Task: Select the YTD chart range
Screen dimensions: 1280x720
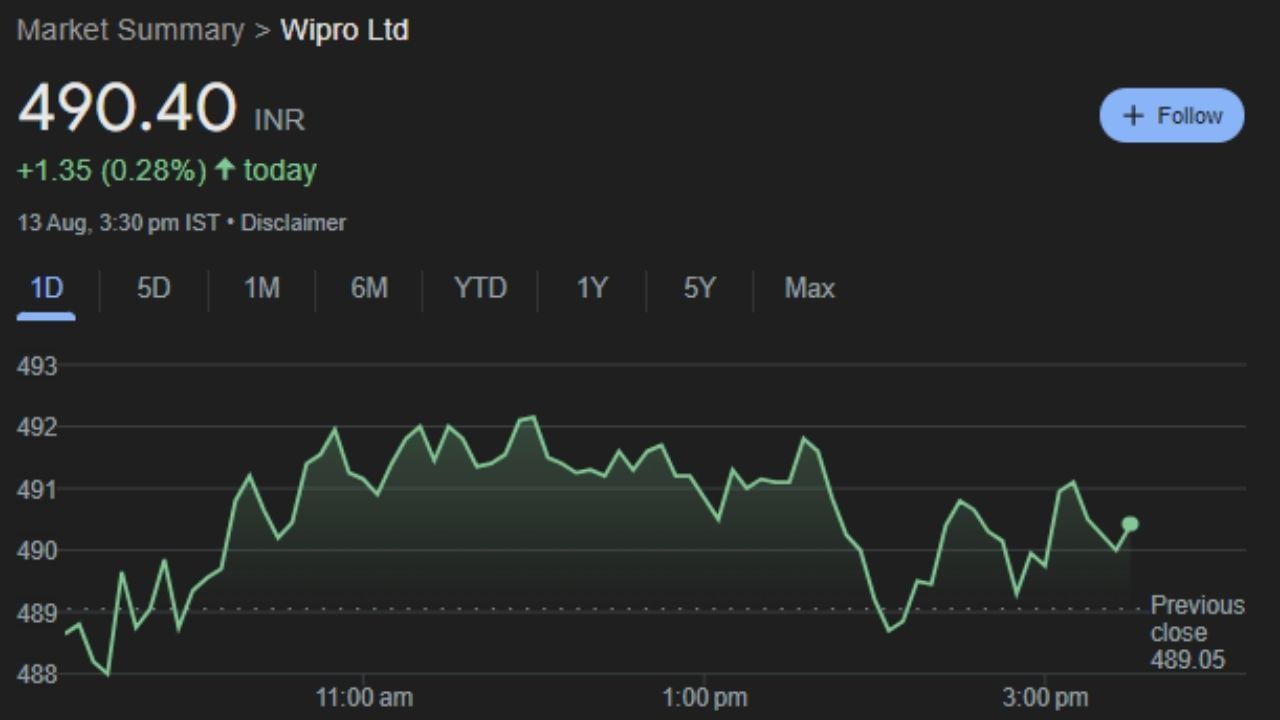Action: 480,289
